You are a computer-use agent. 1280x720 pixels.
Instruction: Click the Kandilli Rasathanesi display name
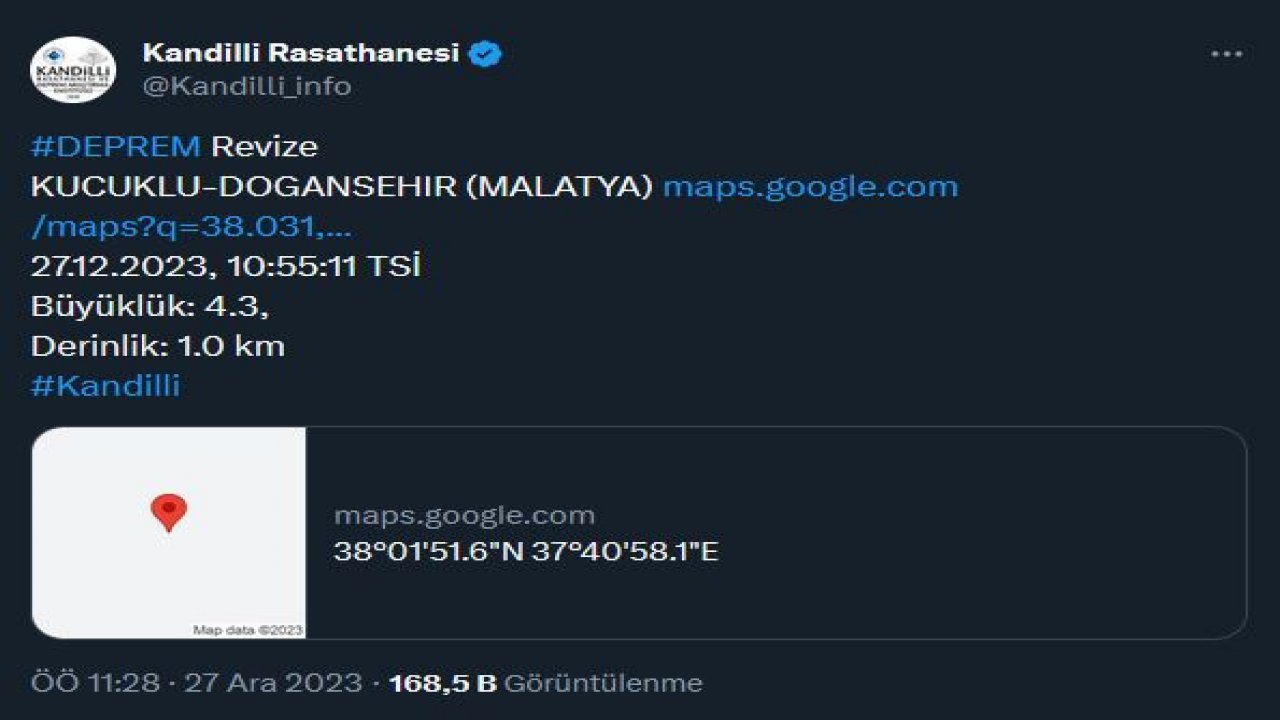[301, 54]
